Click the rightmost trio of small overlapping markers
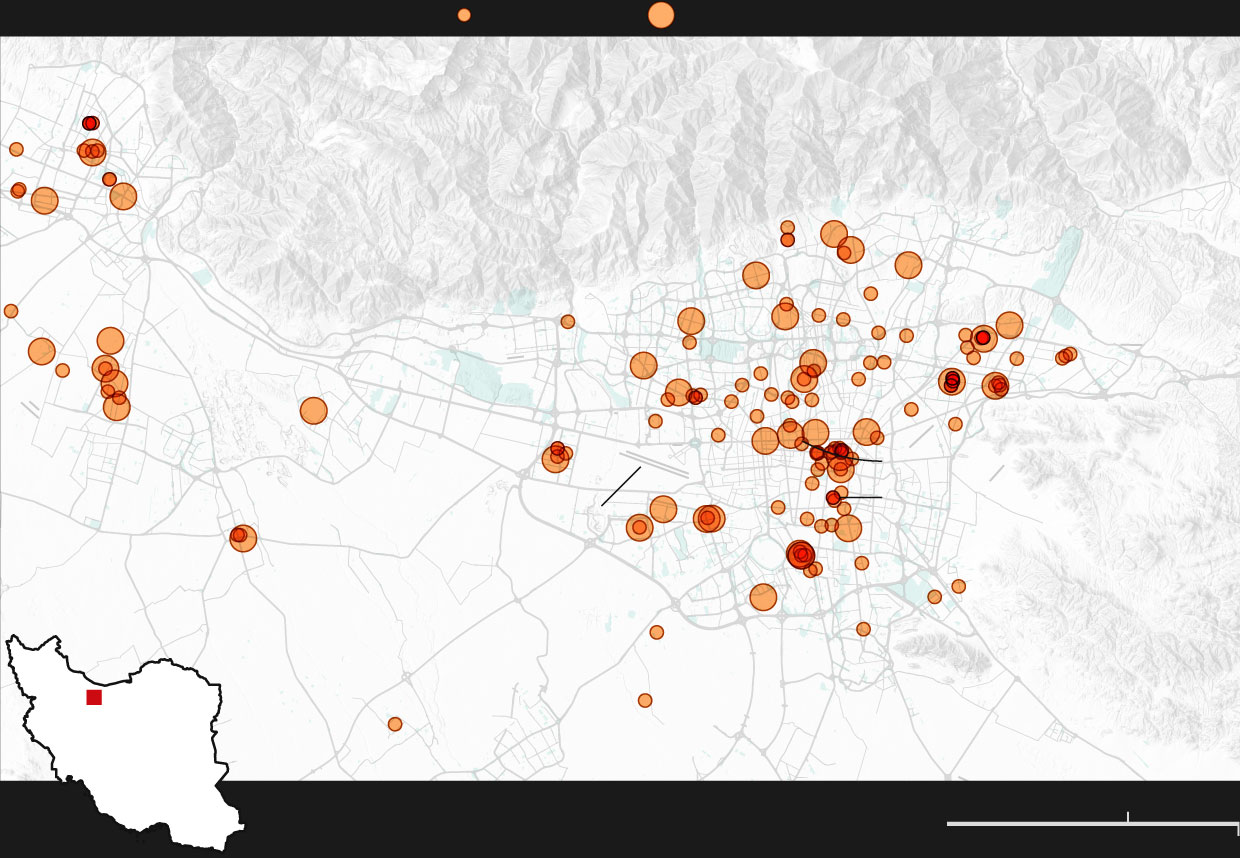The height and width of the screenshot is (858, 1240). click(1066, 356)
